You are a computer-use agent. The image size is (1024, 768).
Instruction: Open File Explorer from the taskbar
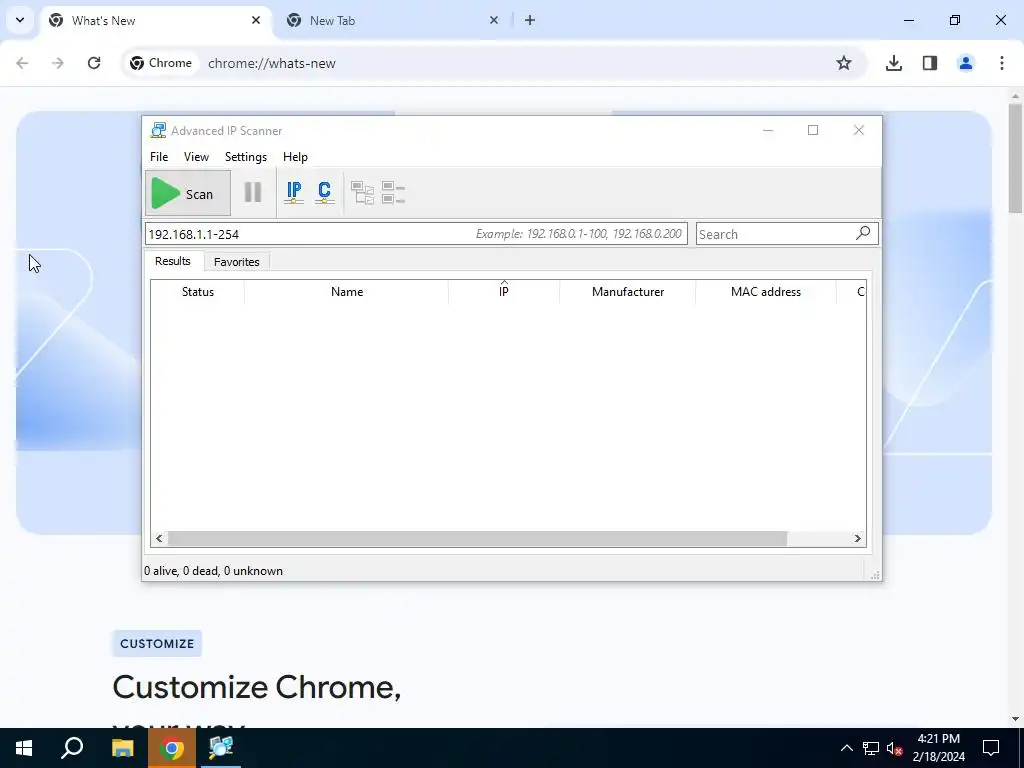pyautogui.click(x=122, y=748)
